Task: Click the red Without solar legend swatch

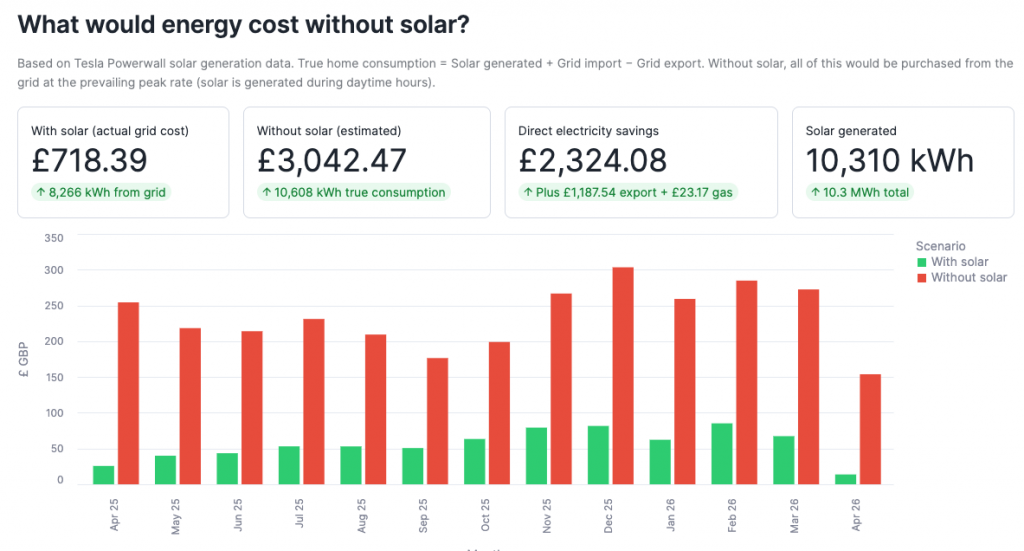Action: point(922,278)
